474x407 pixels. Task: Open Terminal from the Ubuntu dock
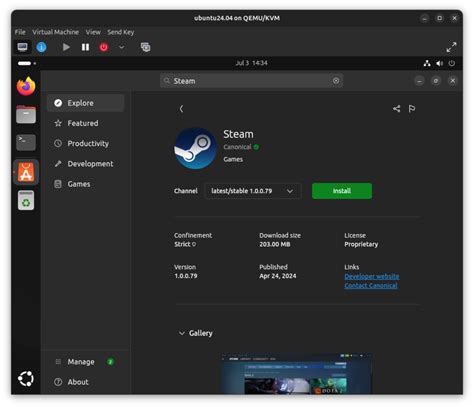coord(26,143)
